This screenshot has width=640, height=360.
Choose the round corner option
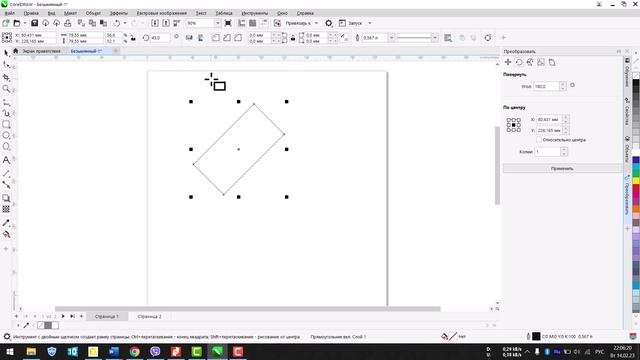pos(216,38)
